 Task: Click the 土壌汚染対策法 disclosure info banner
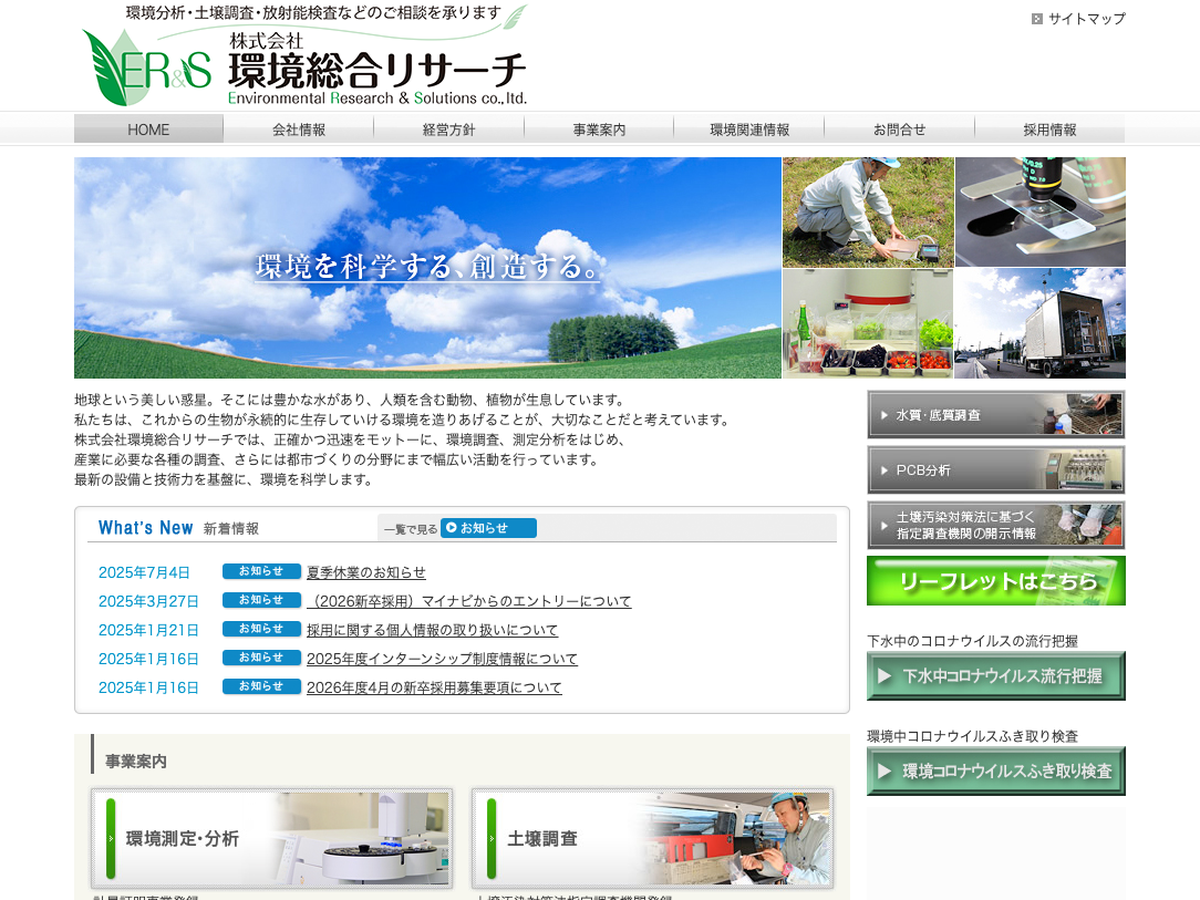click(x=995, y=525)
